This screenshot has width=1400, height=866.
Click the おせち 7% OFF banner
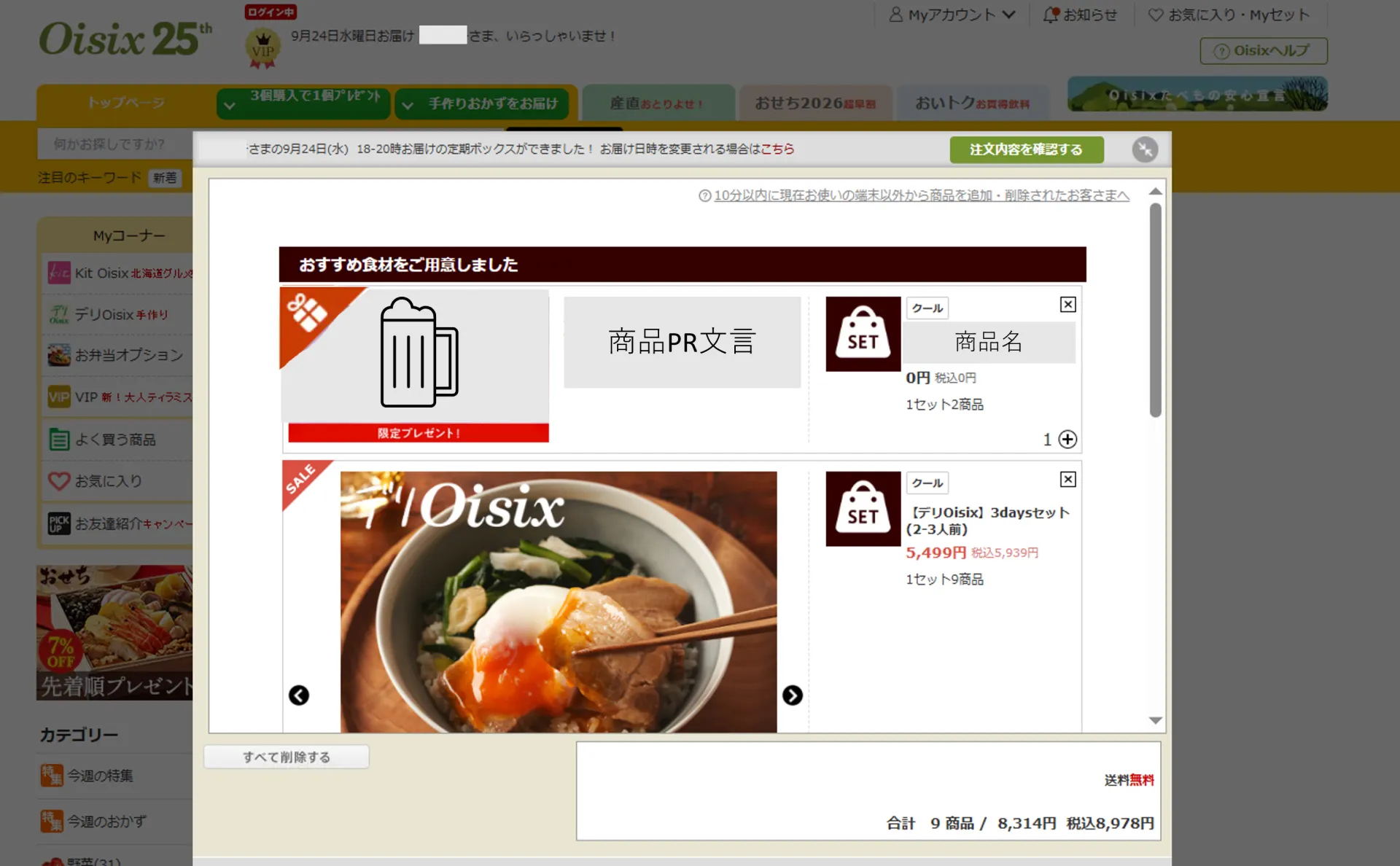pyautogui.click(x=115, y=633)
